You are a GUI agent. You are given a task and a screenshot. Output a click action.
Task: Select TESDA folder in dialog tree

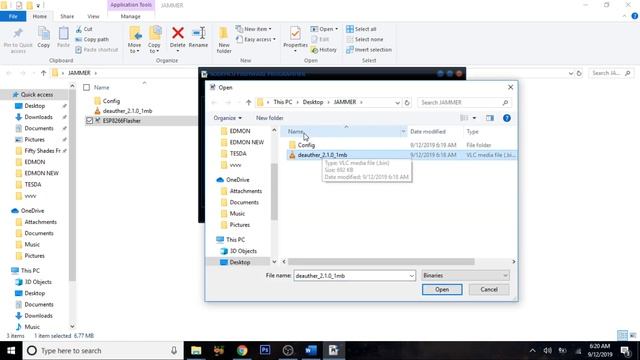(x=238, y=153)
